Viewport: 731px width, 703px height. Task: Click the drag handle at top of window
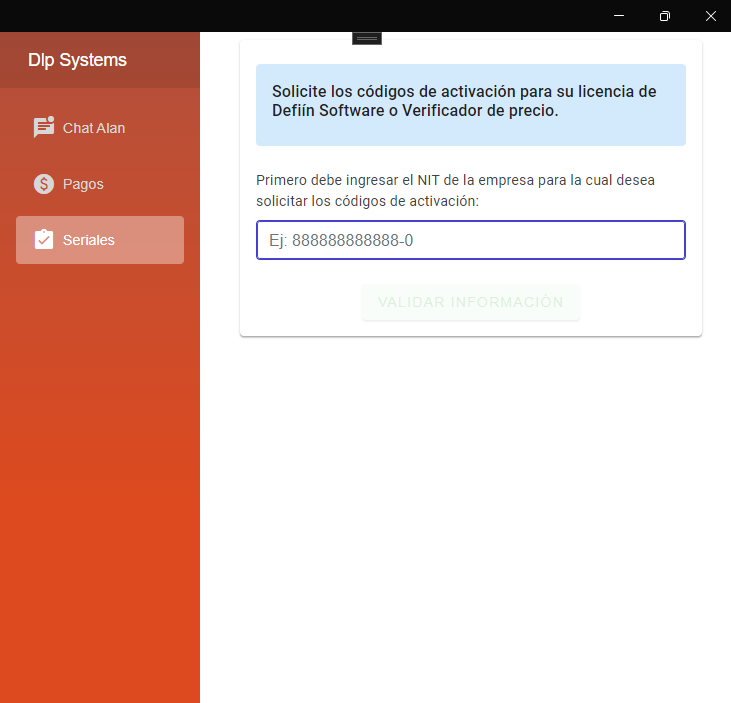point(367,38)
